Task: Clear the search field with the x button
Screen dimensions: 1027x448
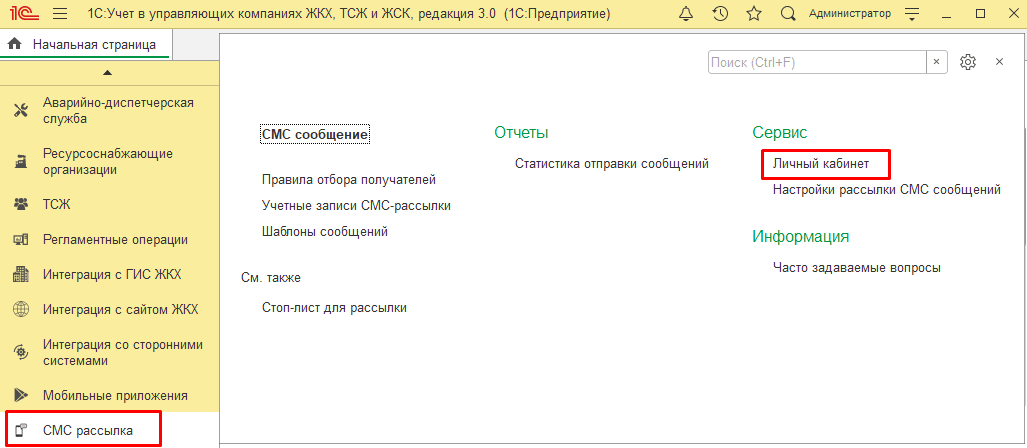Action: (937, 62)
